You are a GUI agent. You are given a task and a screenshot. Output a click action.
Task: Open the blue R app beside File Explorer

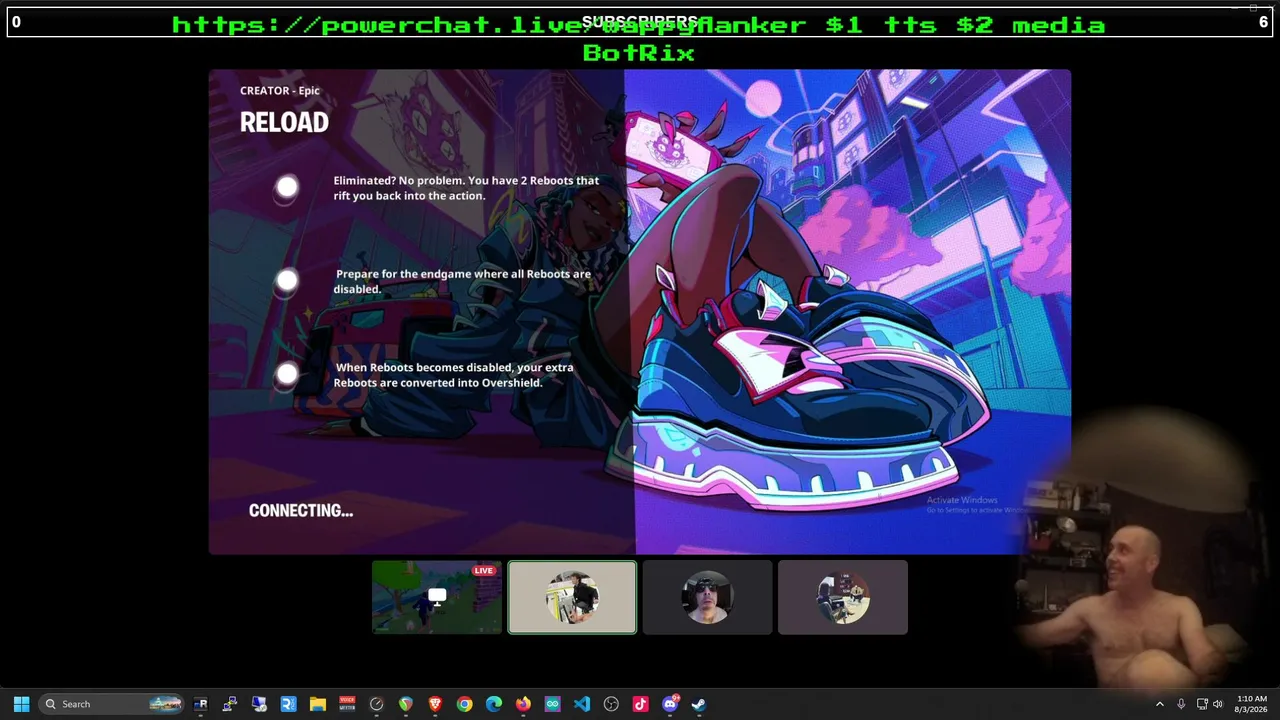288,704
